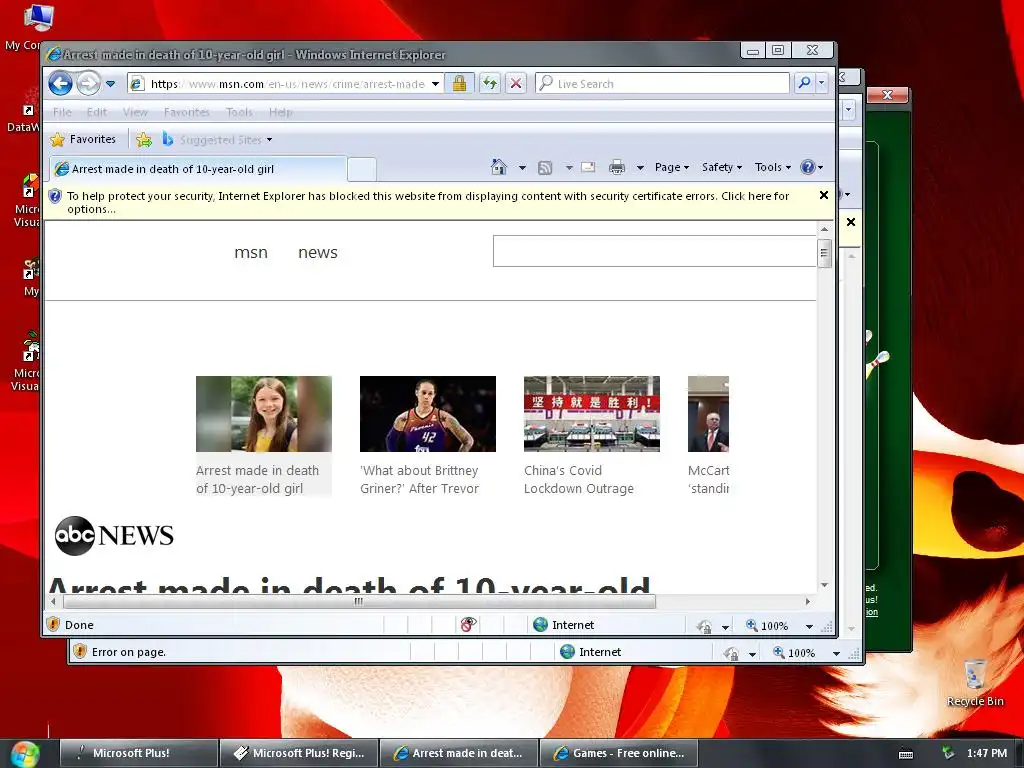
Task: Open the girl's photo thumbnail story
Action: [264, 413]
